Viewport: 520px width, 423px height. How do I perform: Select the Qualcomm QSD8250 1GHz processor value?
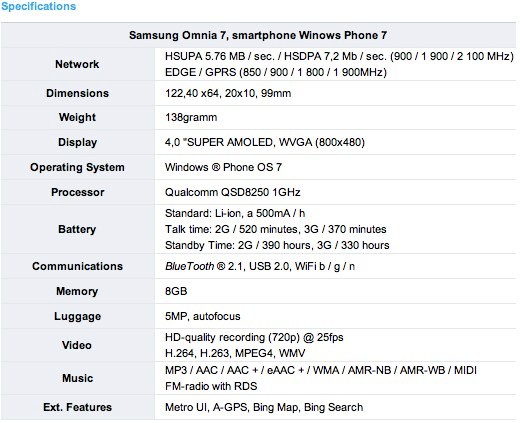point(233,192)
